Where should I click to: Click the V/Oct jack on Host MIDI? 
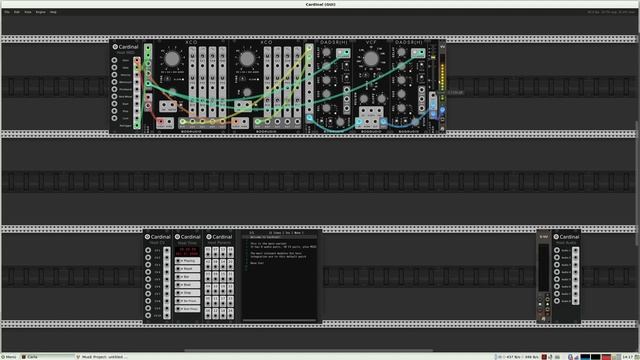coord(114,60)
